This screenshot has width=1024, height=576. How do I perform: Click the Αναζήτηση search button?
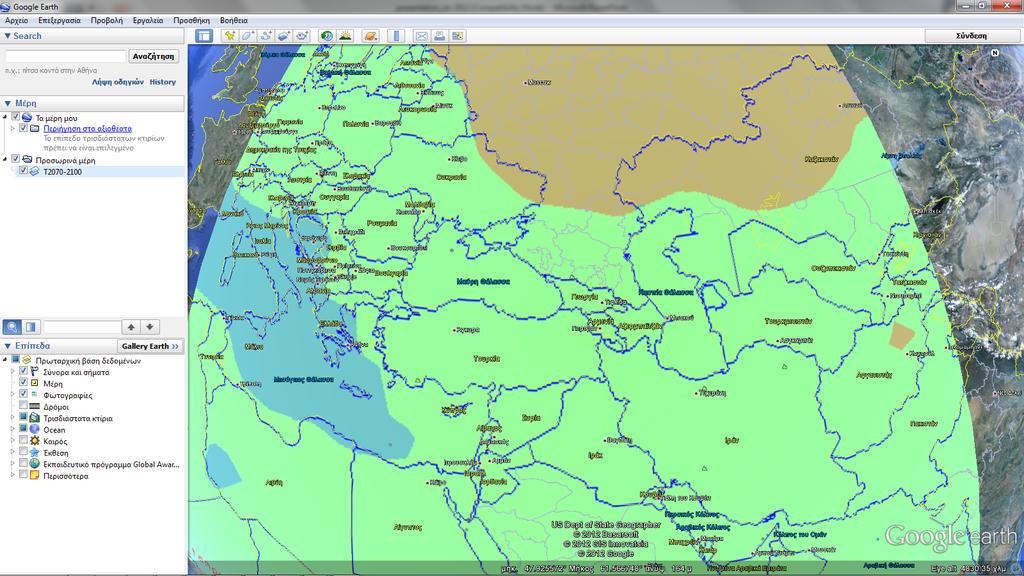coord(153,57)
